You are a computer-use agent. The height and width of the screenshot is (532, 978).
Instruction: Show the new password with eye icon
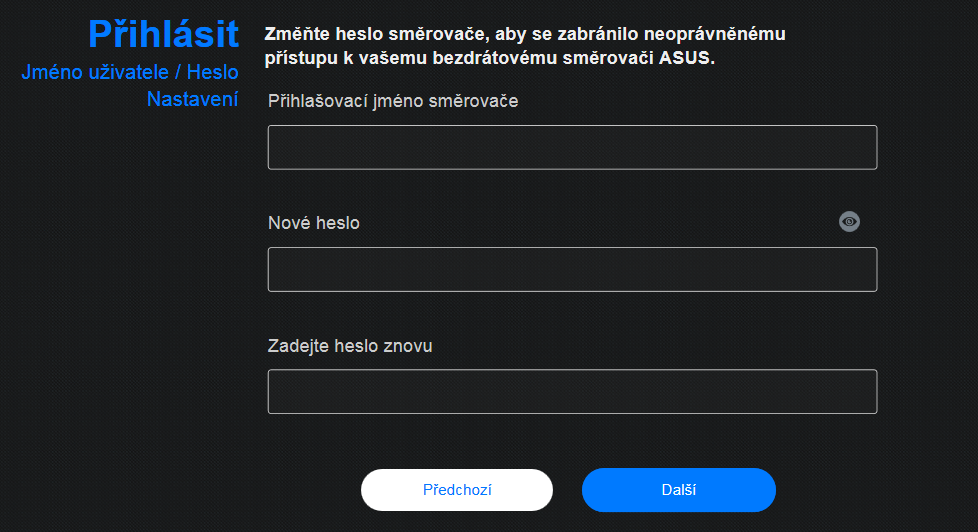tap(849, 222)
